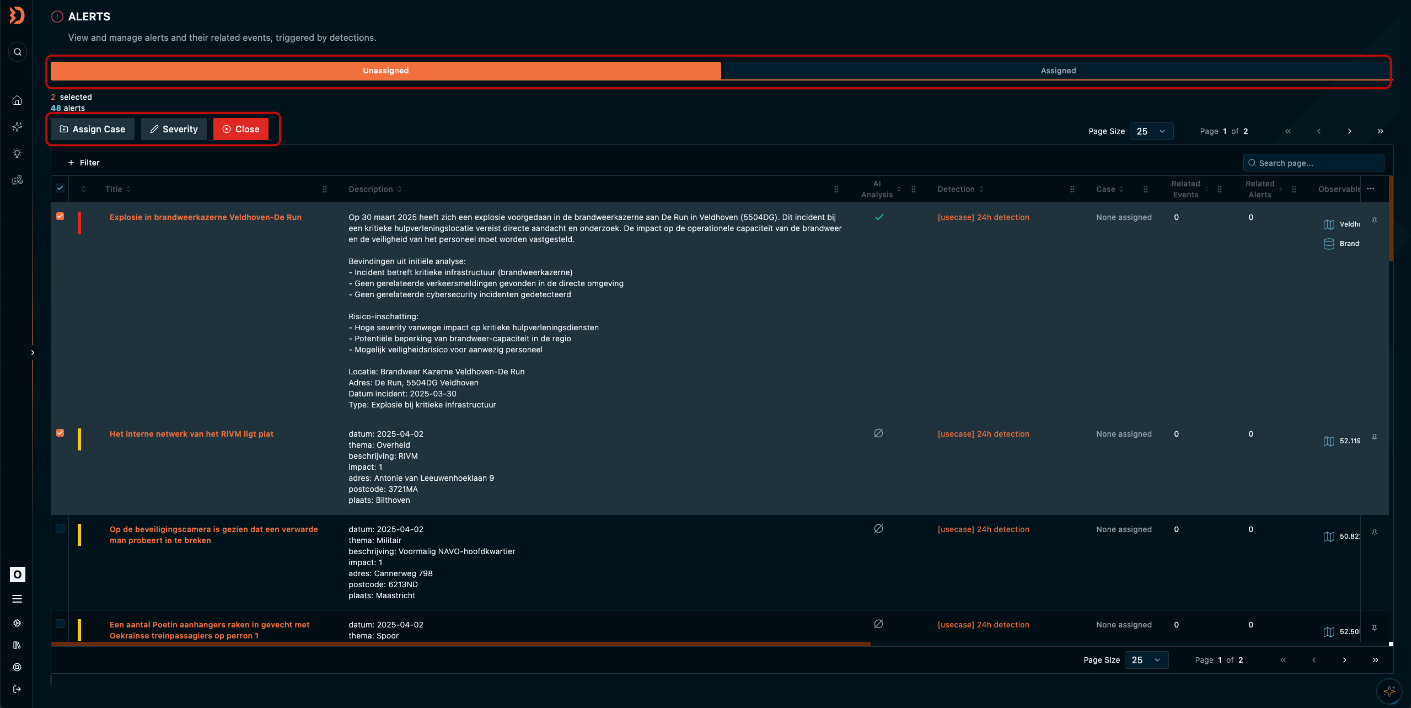This screenshot has height=708, width=1411.
Task: Open the hamburger menu icon in sidebar
Action: [x=17, y=599]
